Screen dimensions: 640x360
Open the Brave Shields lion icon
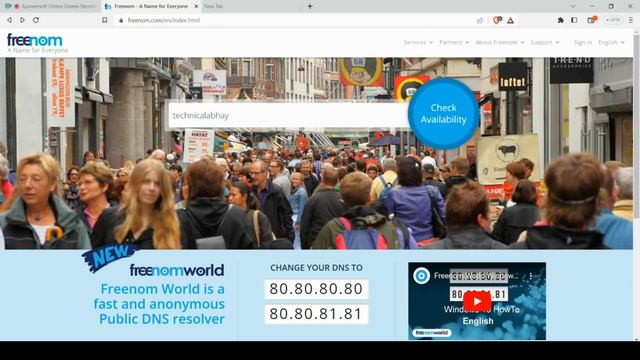pos(497,20)
